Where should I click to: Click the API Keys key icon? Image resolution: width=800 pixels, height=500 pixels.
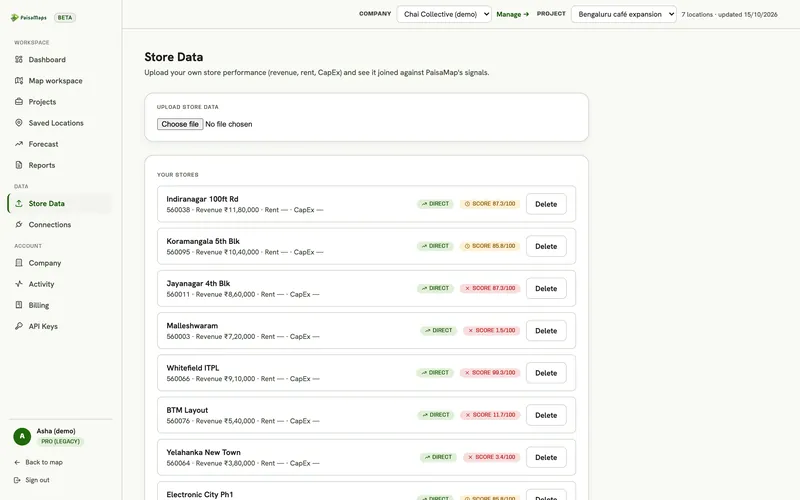(x=19, y=326)
